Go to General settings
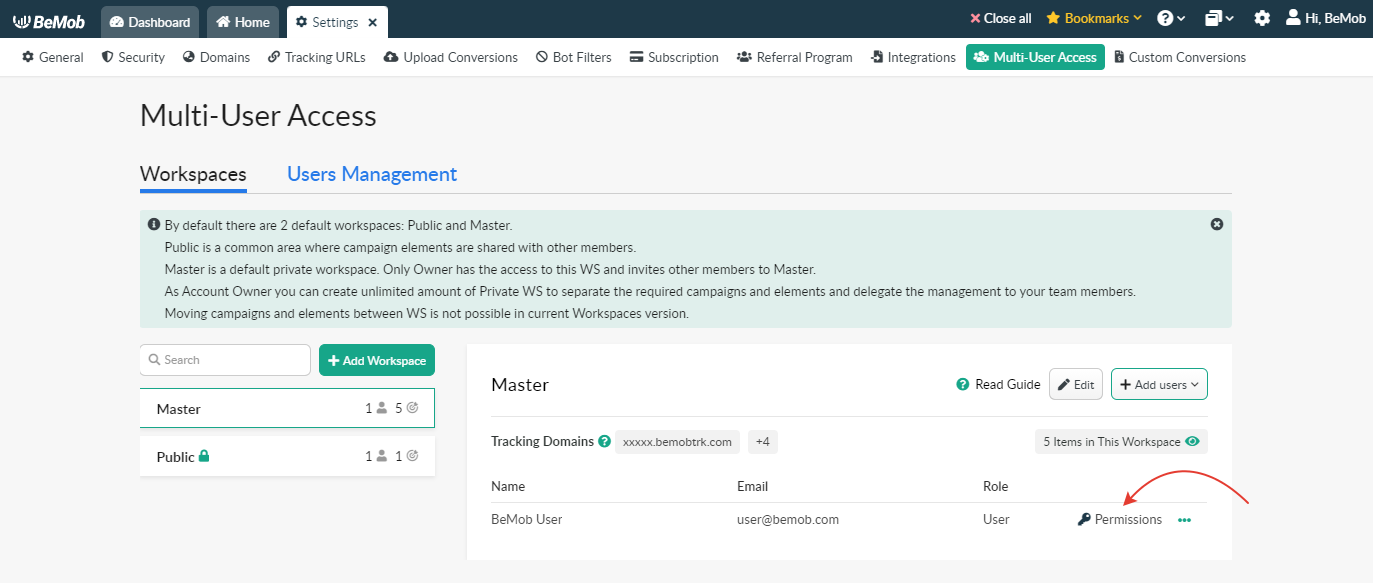Screen dimensions: 1373x583 coord(53,57)
